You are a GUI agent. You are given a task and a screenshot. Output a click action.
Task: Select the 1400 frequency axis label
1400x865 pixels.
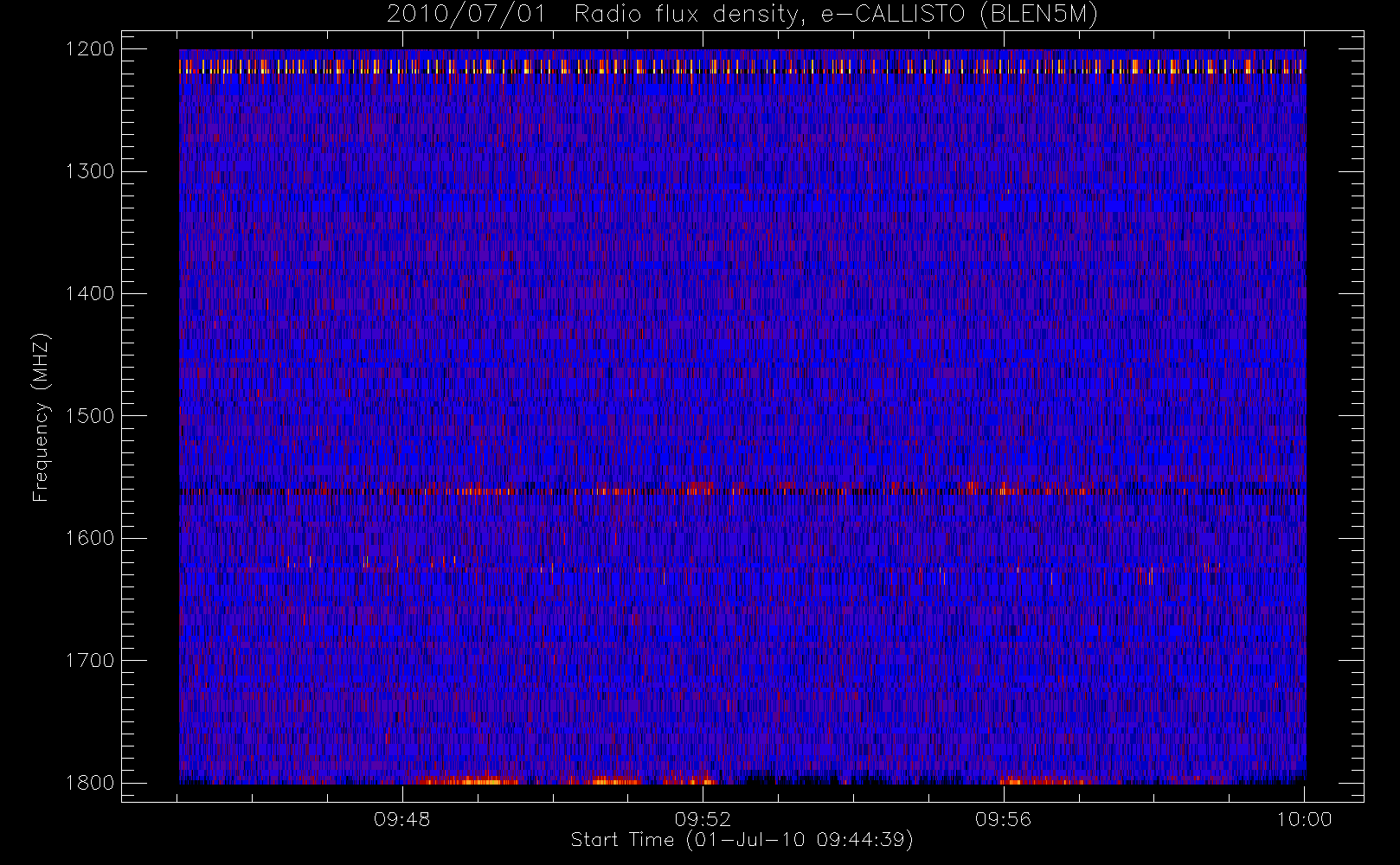90,293
